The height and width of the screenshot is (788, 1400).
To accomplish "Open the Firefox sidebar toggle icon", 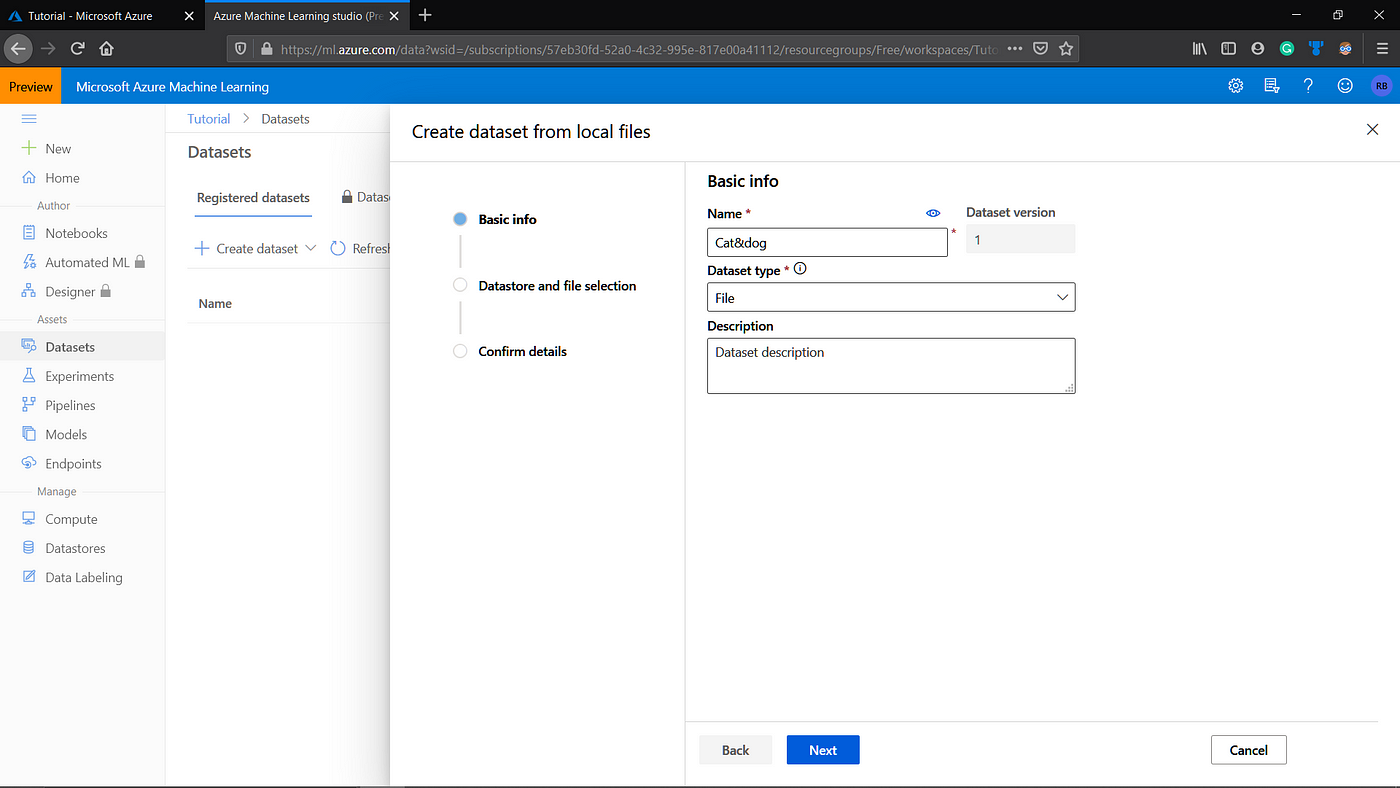I will point(1228,48).
